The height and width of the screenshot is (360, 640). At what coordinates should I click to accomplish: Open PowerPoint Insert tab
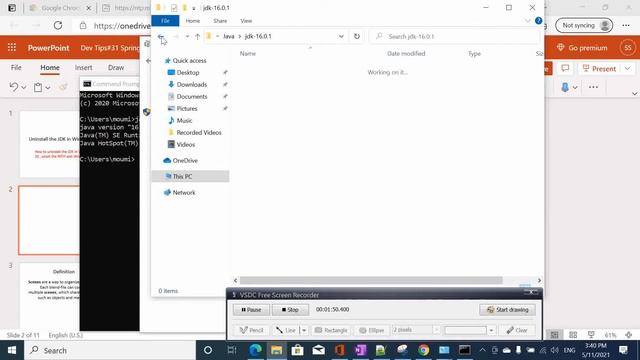[84, 68]
